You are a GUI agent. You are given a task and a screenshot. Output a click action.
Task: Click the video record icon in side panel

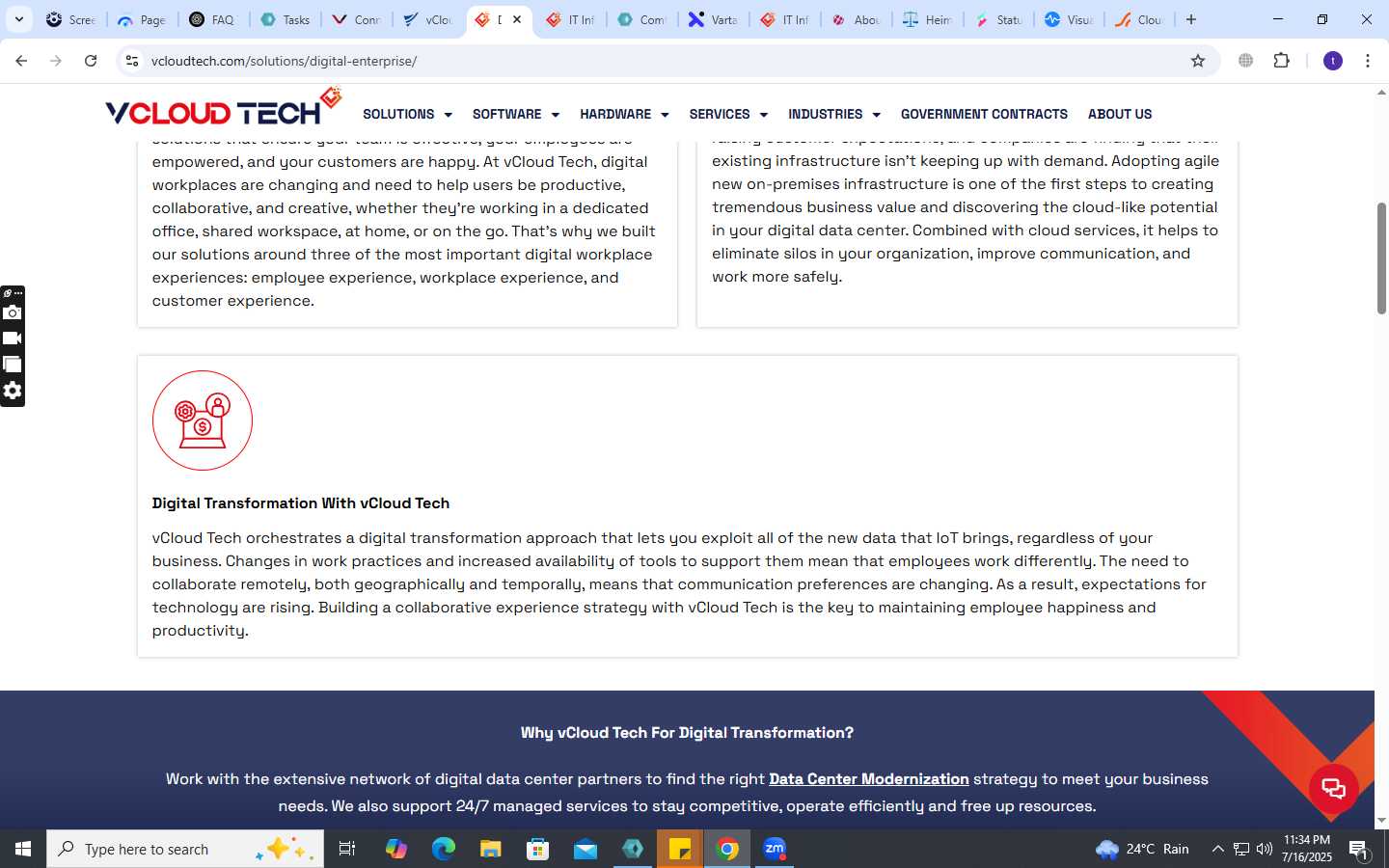[13, 339]
